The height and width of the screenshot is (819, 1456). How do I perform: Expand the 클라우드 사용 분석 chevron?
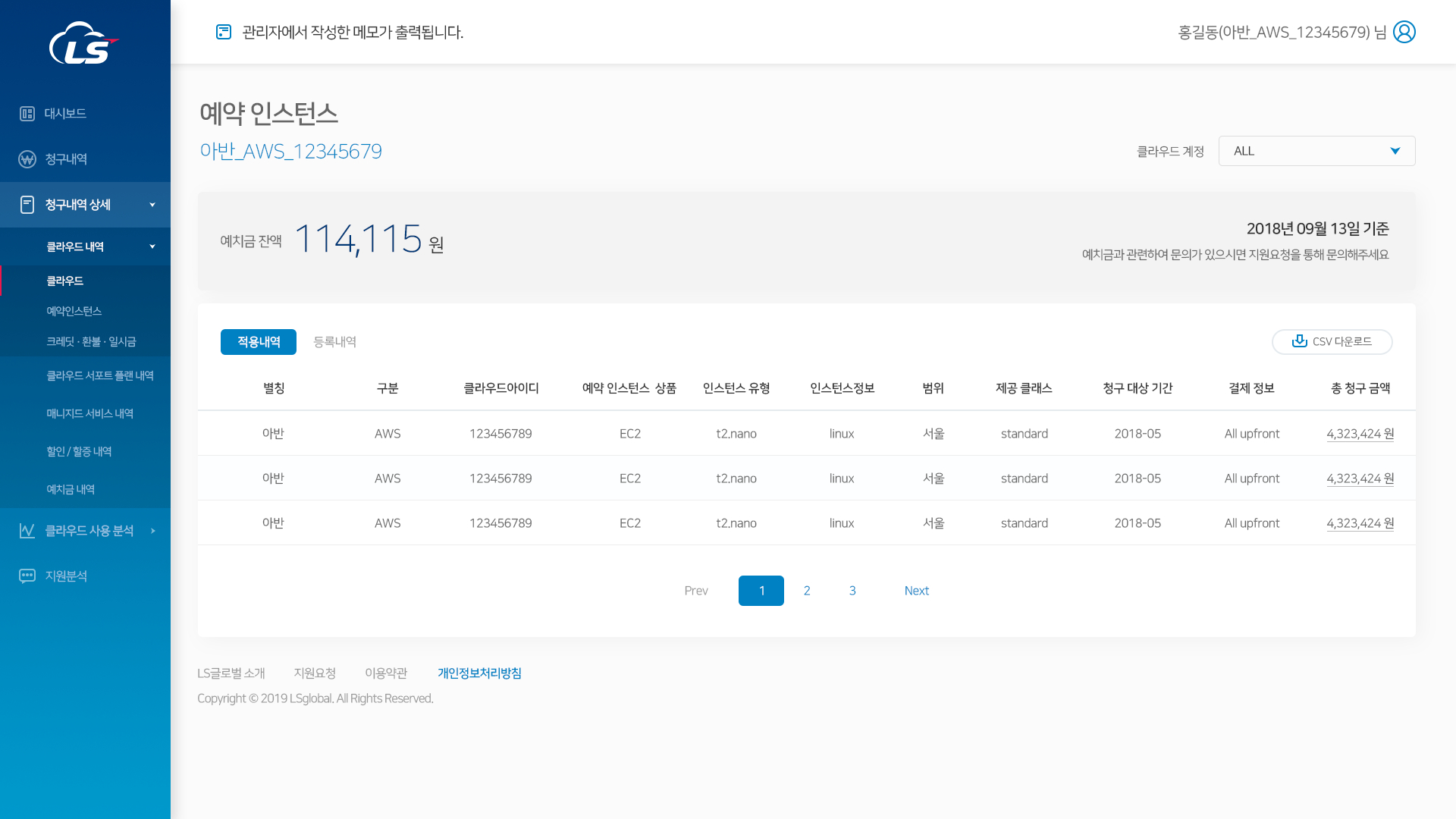click(153, 531)
